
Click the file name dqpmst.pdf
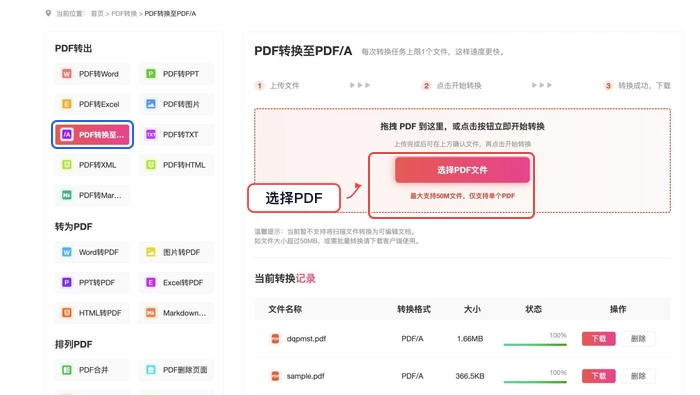point(306,339)
